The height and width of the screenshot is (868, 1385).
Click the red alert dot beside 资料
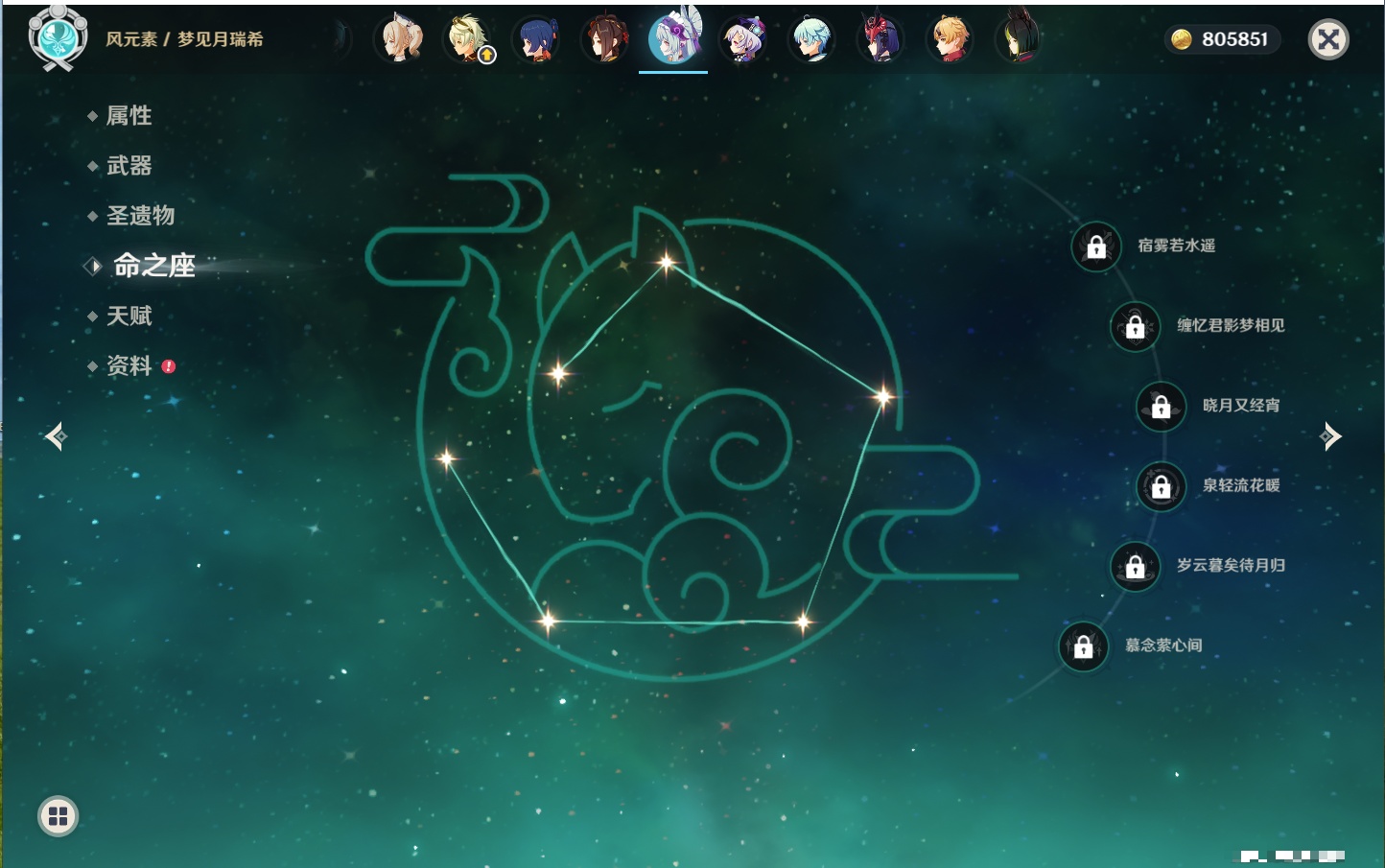[169, 366]
